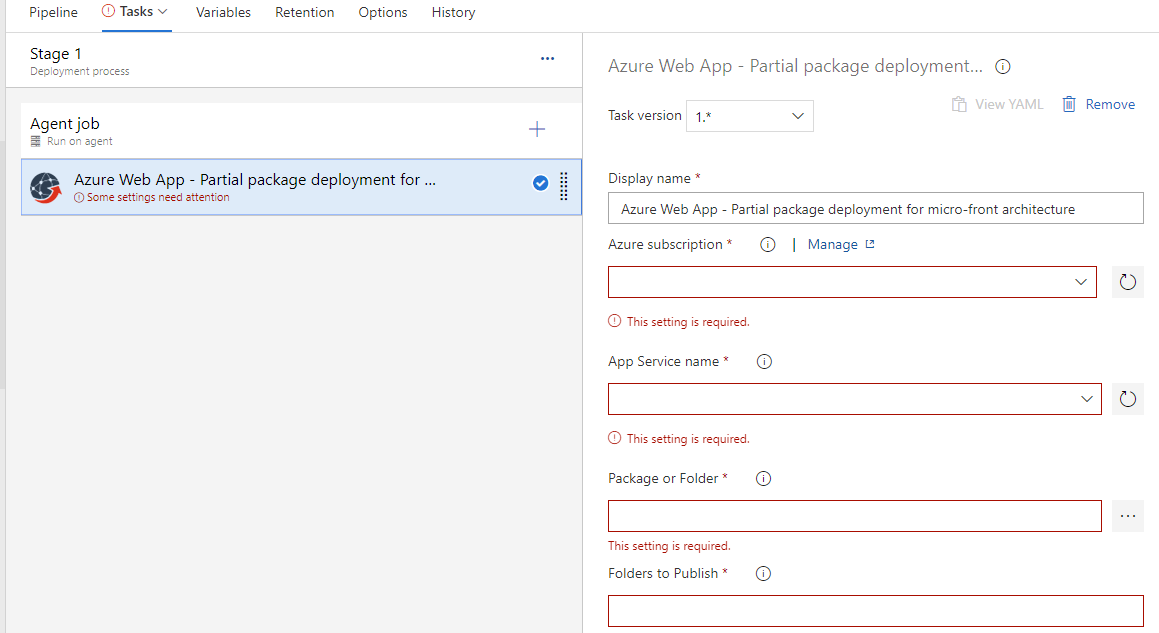The image size is (1159, 633).
Task: Click the Remove trash icon
Action: coord(1069,104)
